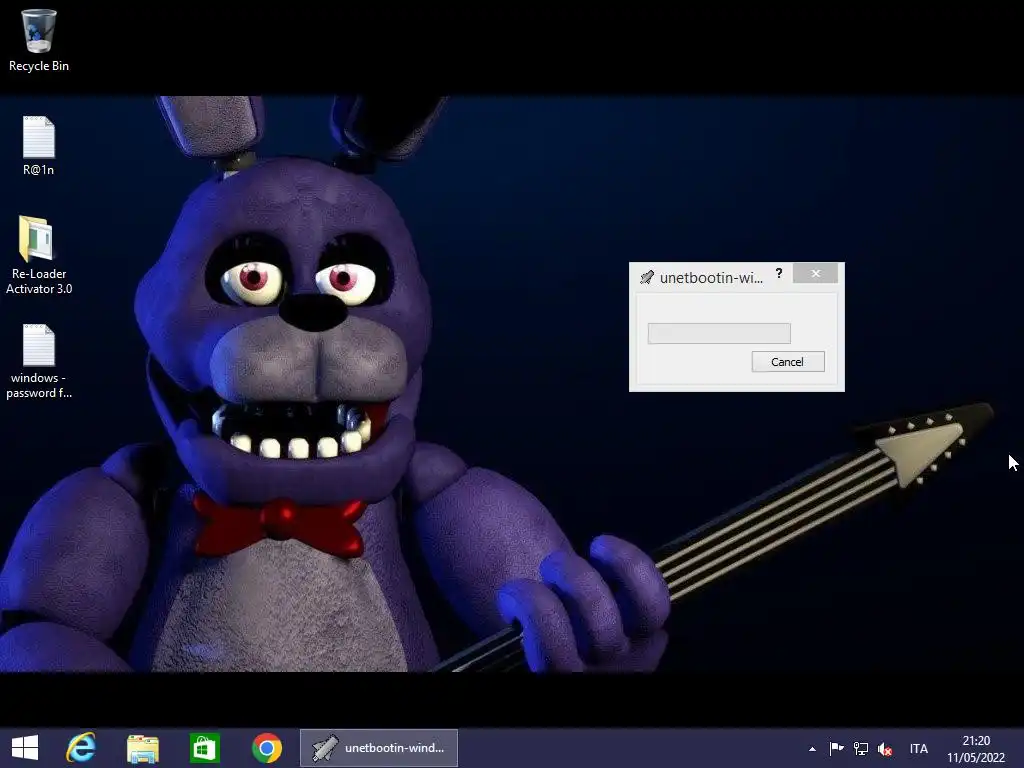Launch Internet Explorer from taskbar

click(81, 748)
